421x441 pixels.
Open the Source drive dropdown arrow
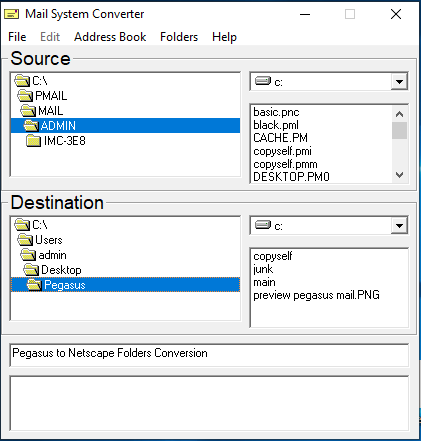(x=399, y=82)
